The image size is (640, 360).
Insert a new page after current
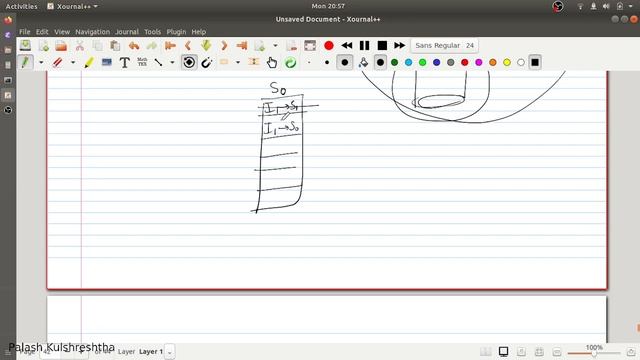(260, 45)
